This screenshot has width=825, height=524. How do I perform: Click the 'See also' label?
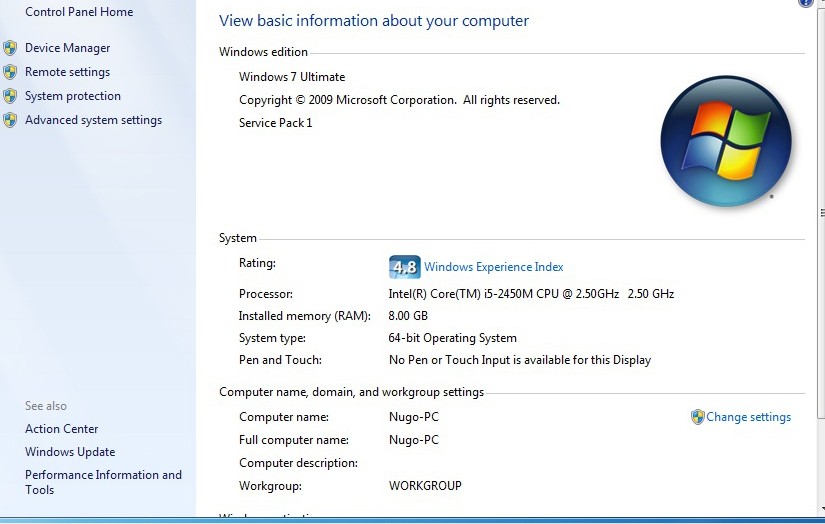coord(46,406)
